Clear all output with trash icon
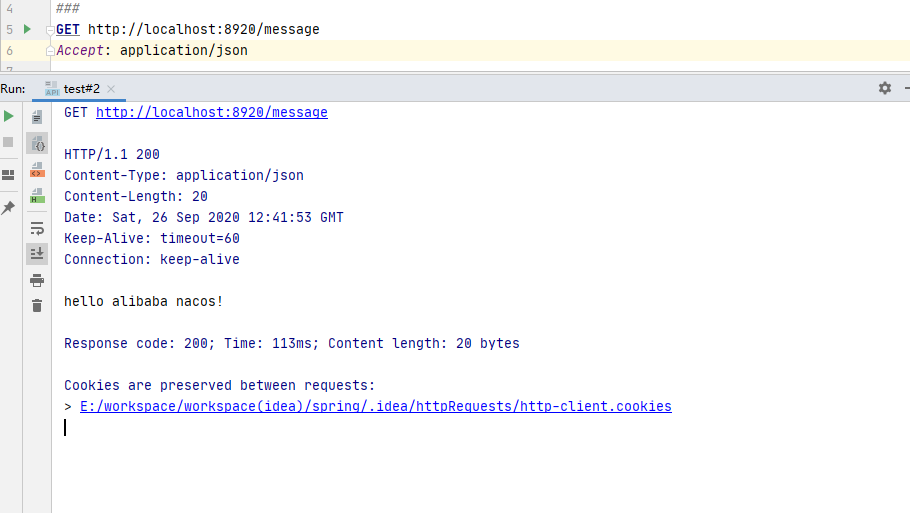910x513 pixels. pyautogui.click(x=37, y=305)
